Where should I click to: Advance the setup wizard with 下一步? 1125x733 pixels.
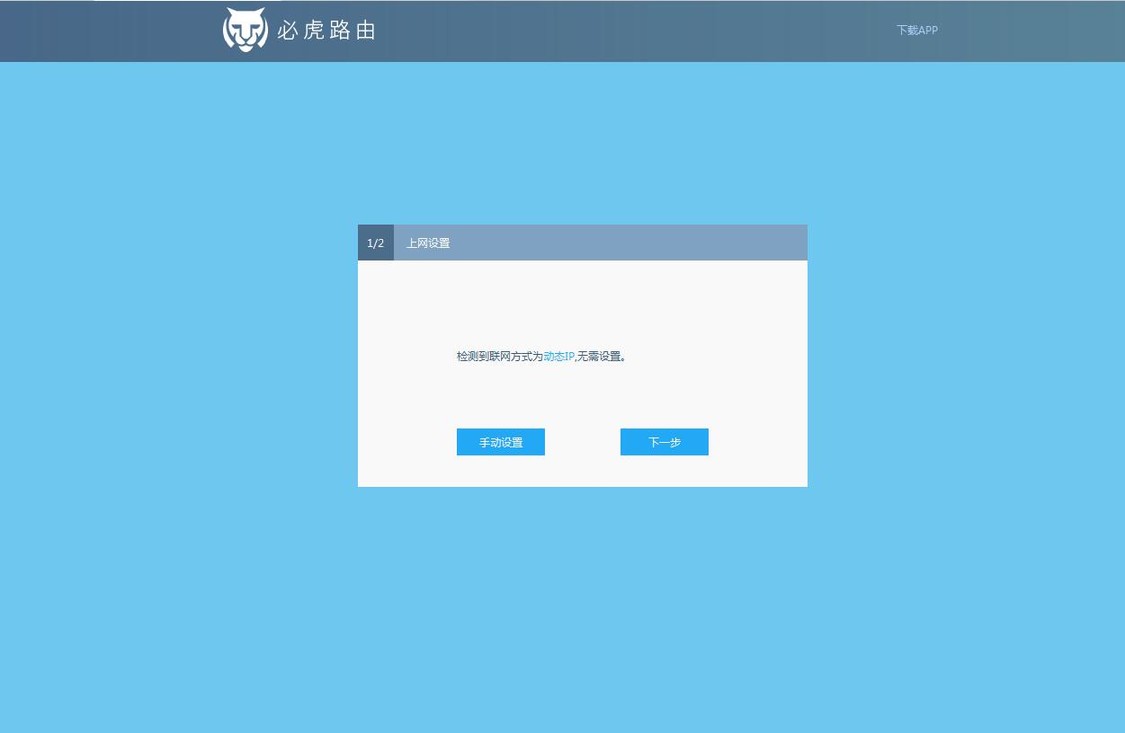click(x=663, y=441)
